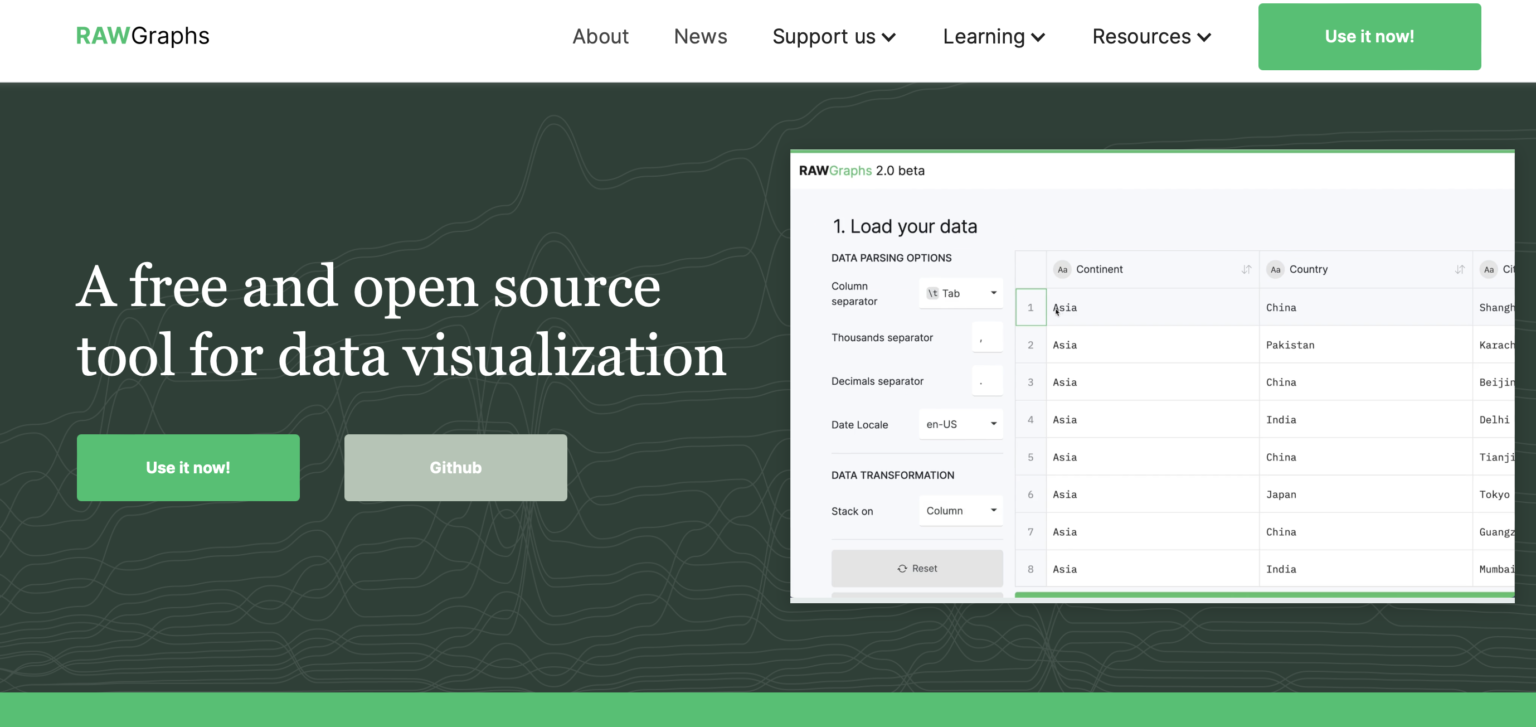Image resolution: width=1536 pixels, height=727 pixels.
Task: Click the Pakistan cell in row 2
Action: point(1366,345)
